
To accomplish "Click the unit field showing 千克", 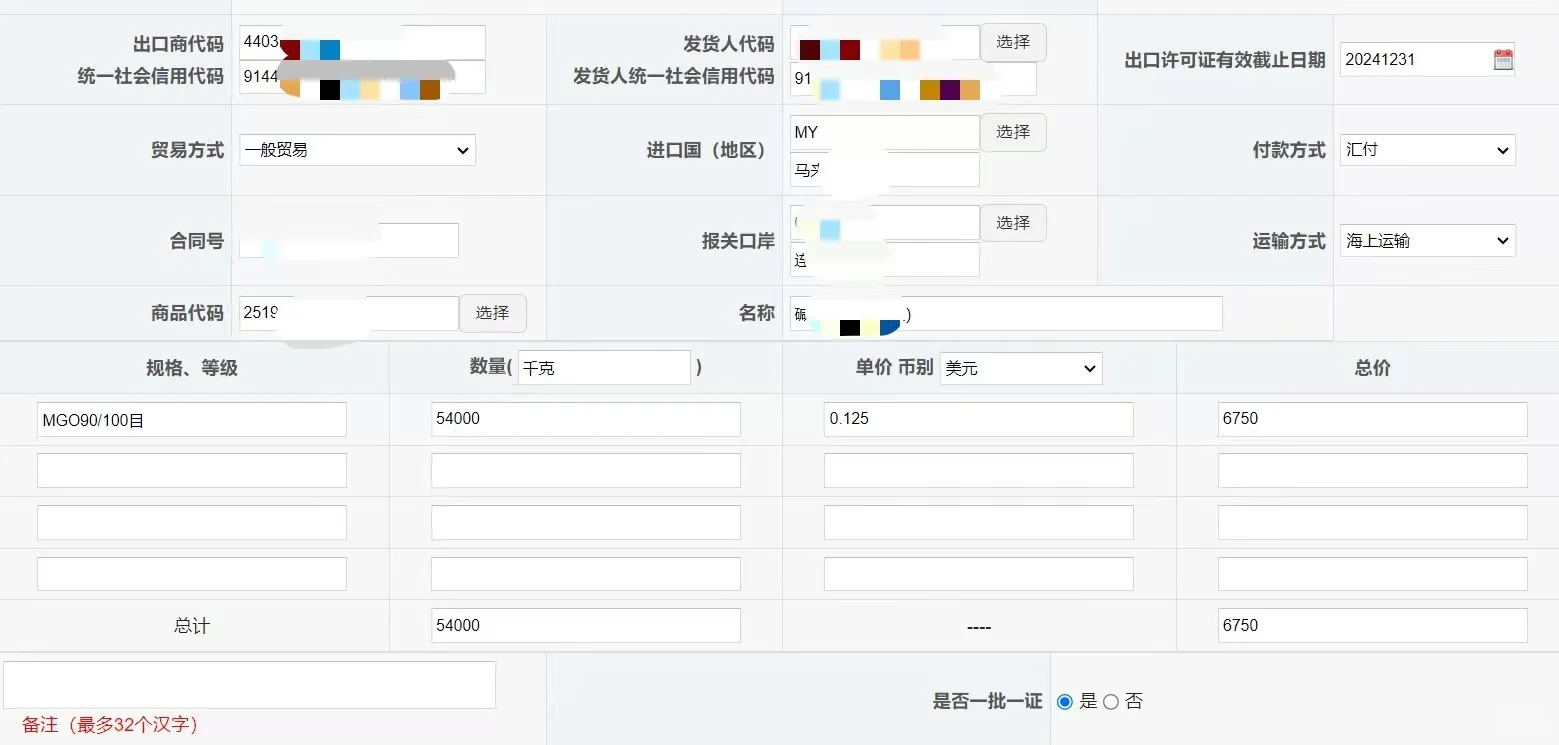I will [x=603, y=367].
